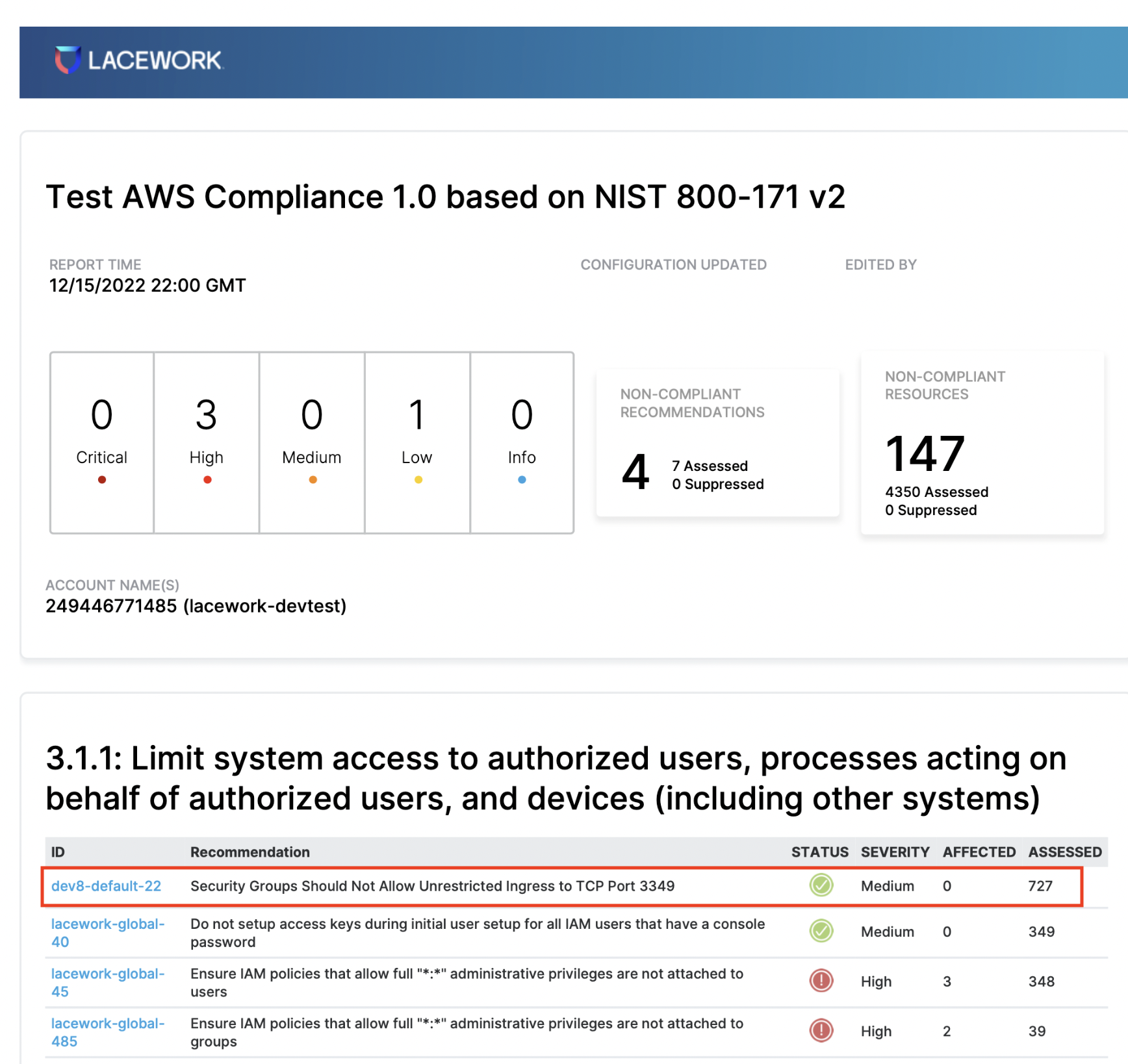Select the Info severity blue dot

click(522, 479)
